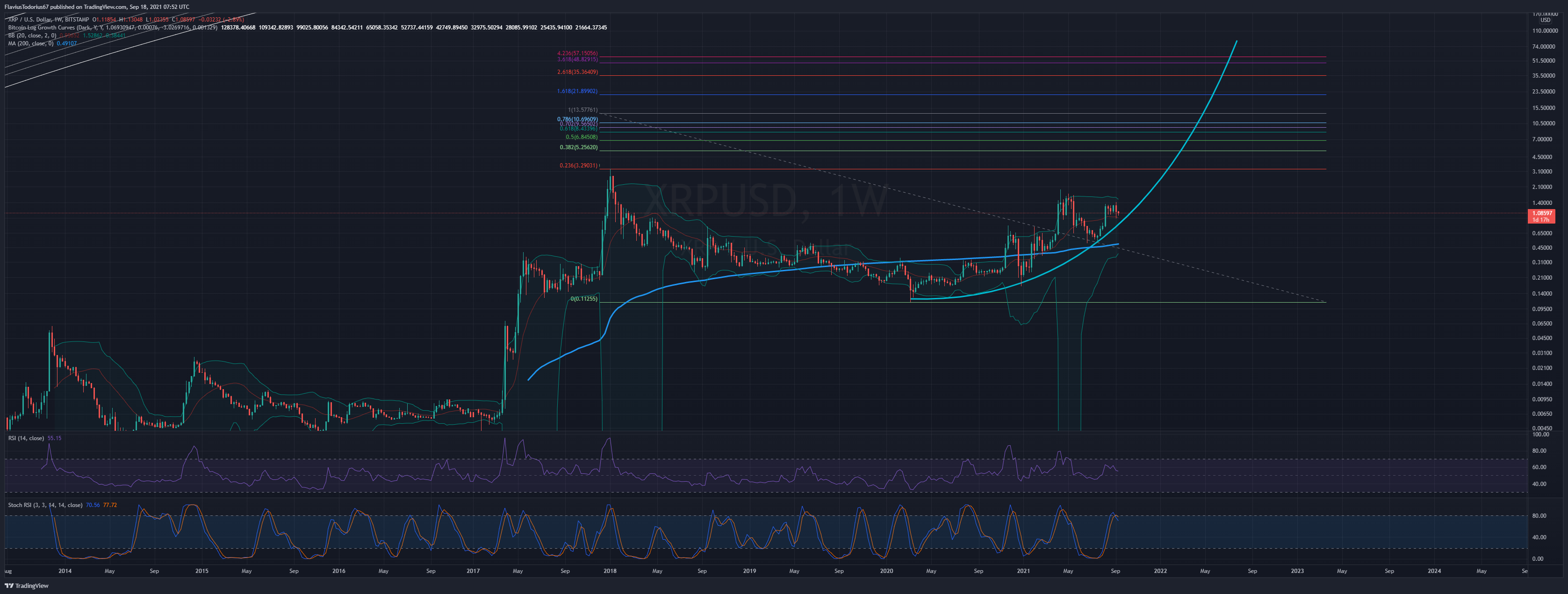Click the 110.00000 price axis label
The image size is (1568, 594).
point(1545,30)
